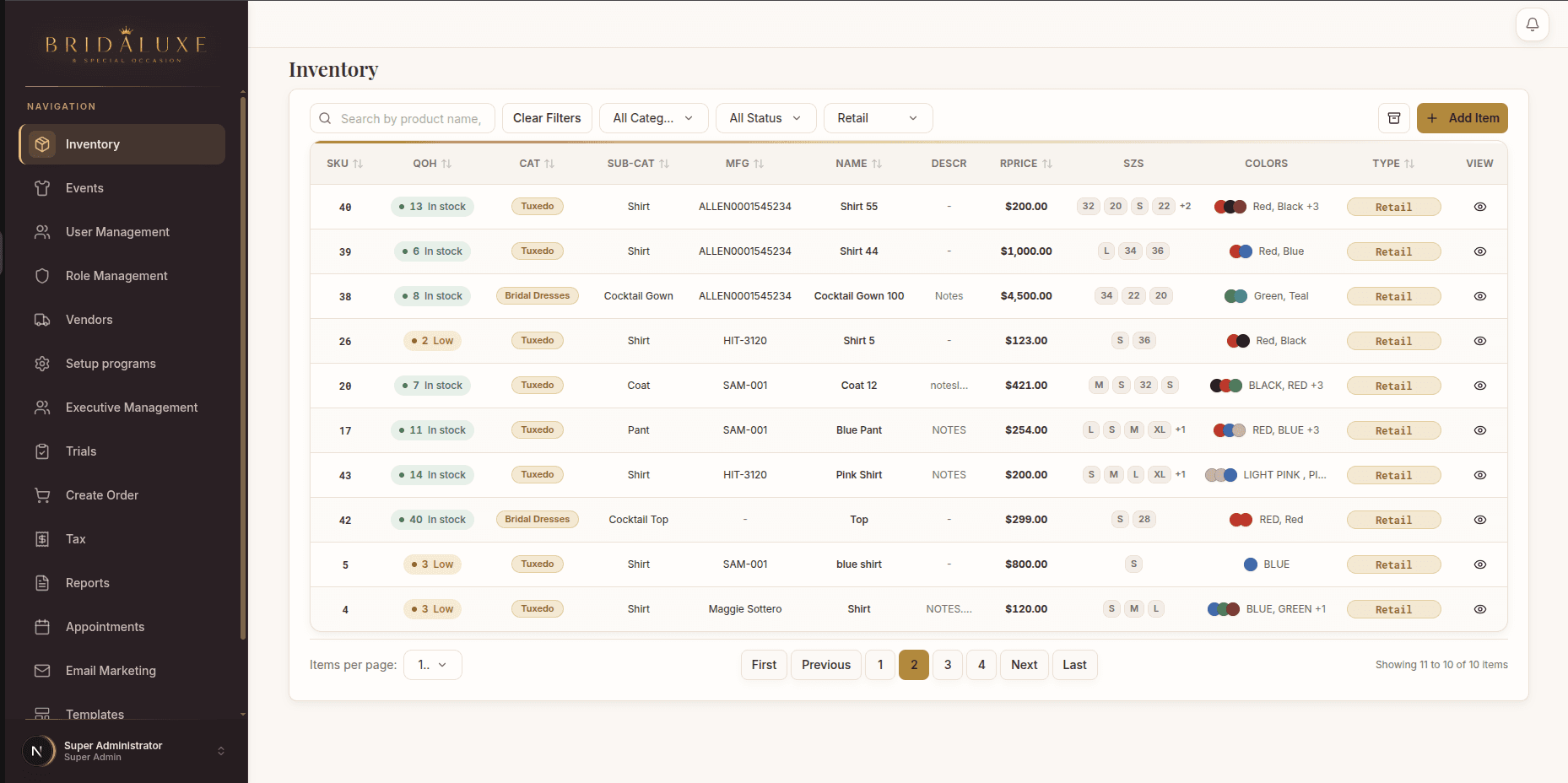
Task: Click the User Management people icon
Action: coord(42,232)
